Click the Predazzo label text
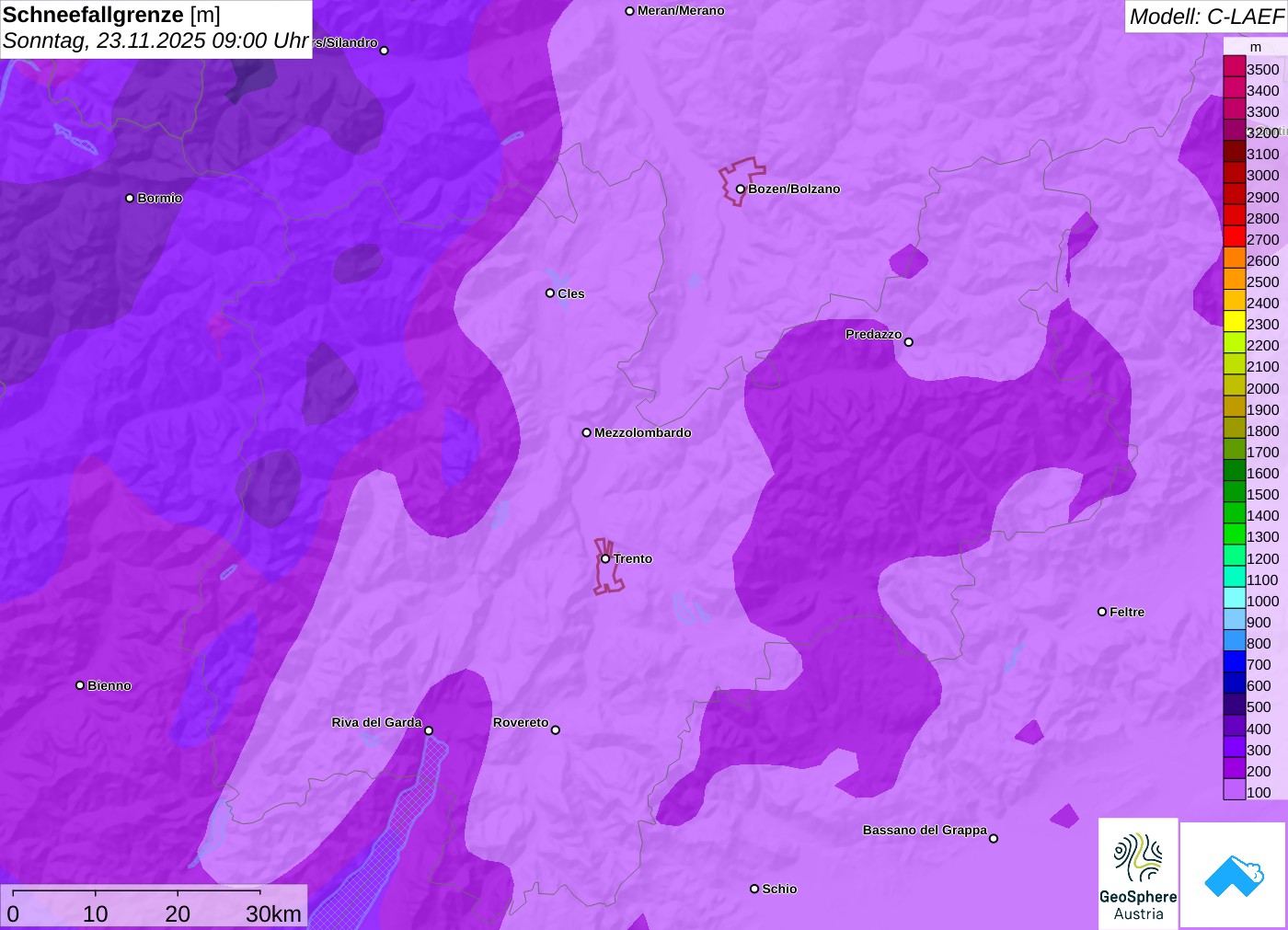 click(873, 334)
